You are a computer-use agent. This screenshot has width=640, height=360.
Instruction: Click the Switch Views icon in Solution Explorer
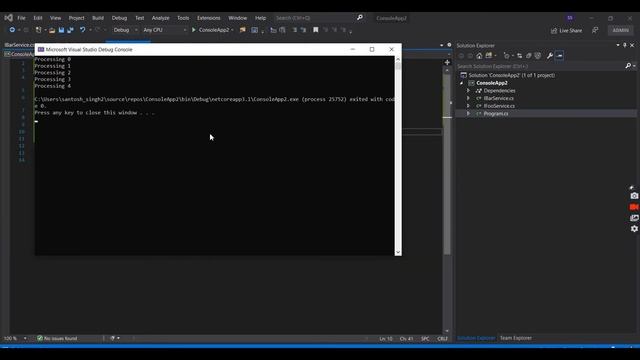[x=489, y=56]
